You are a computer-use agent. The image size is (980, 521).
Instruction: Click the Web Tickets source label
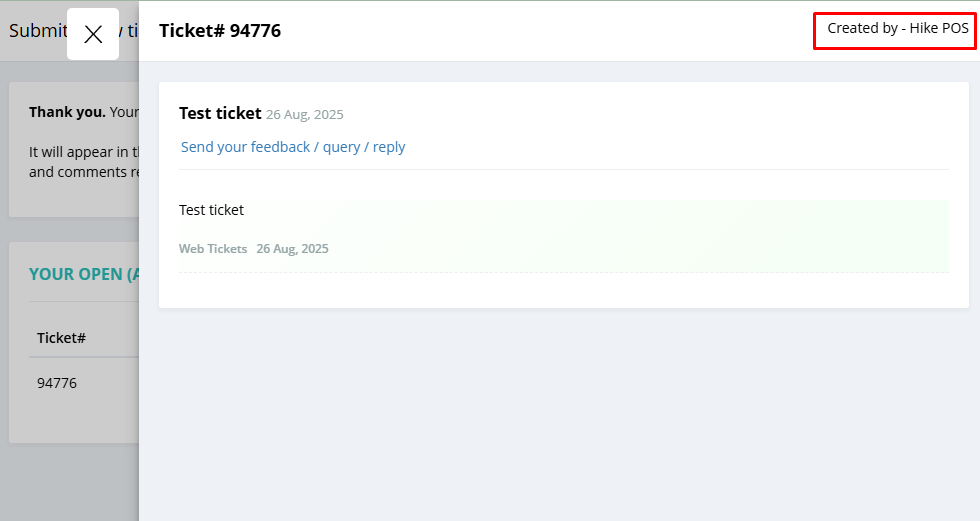click(213, 249)
